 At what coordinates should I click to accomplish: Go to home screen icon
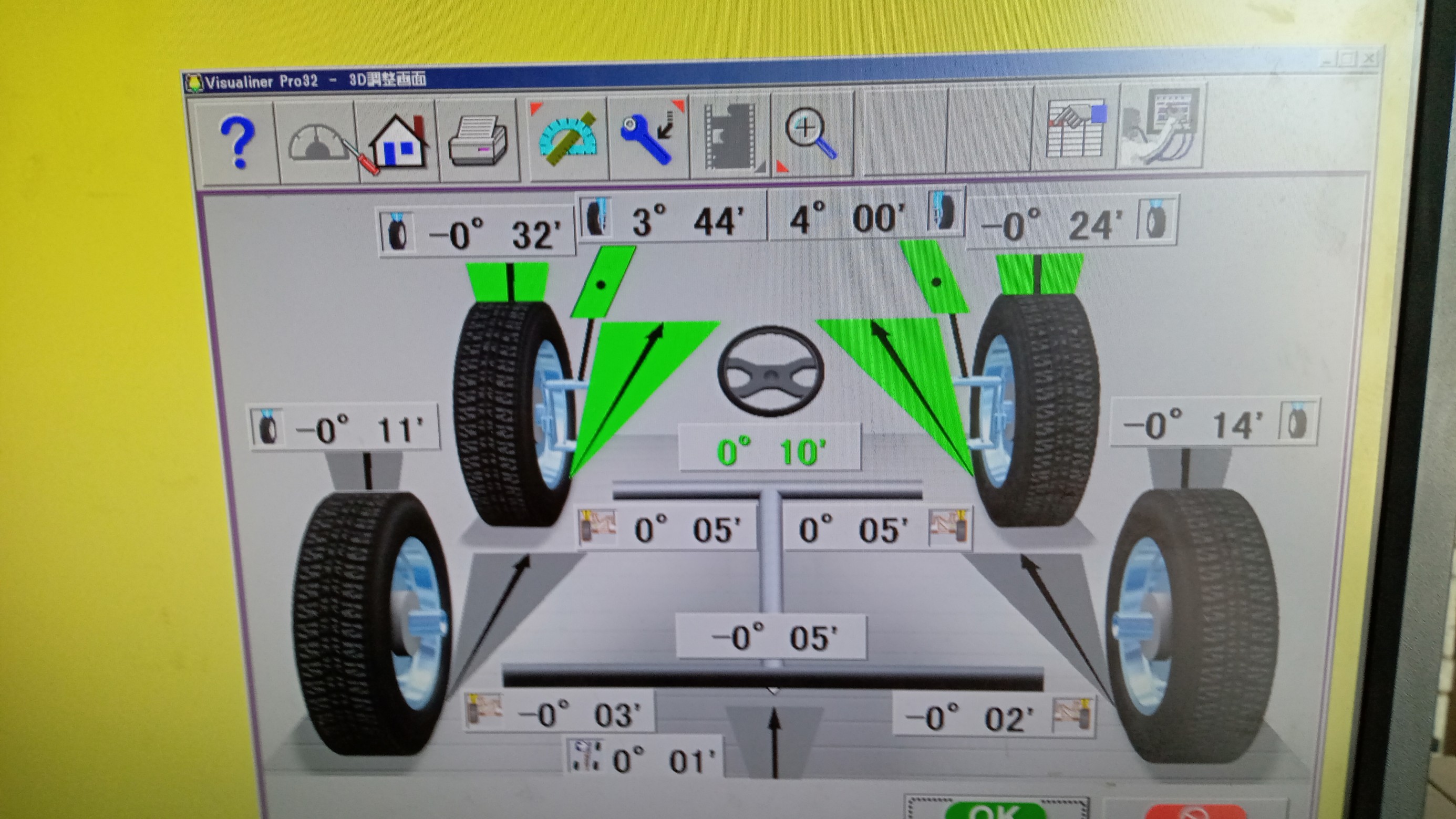pos(399,141)
